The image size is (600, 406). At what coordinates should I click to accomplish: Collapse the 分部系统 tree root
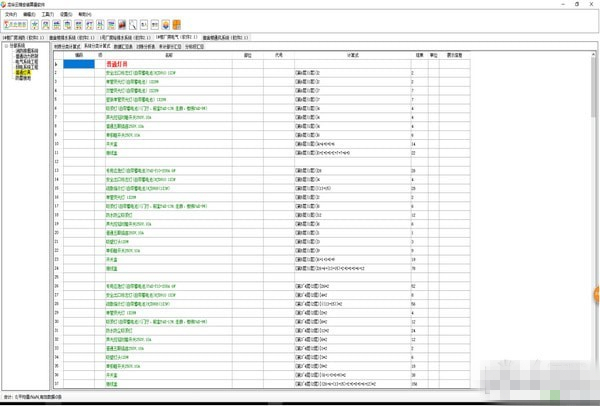[x=6, y=46]
